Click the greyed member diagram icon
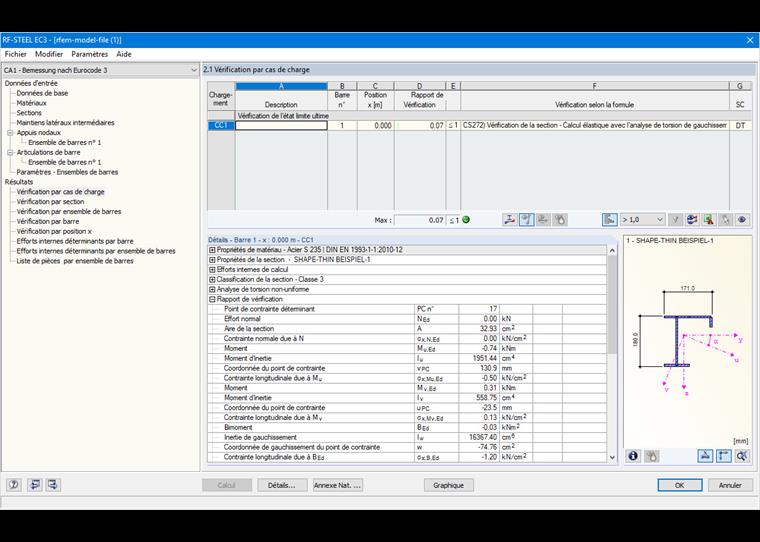760x542 pixels. [x=543, y=220]
